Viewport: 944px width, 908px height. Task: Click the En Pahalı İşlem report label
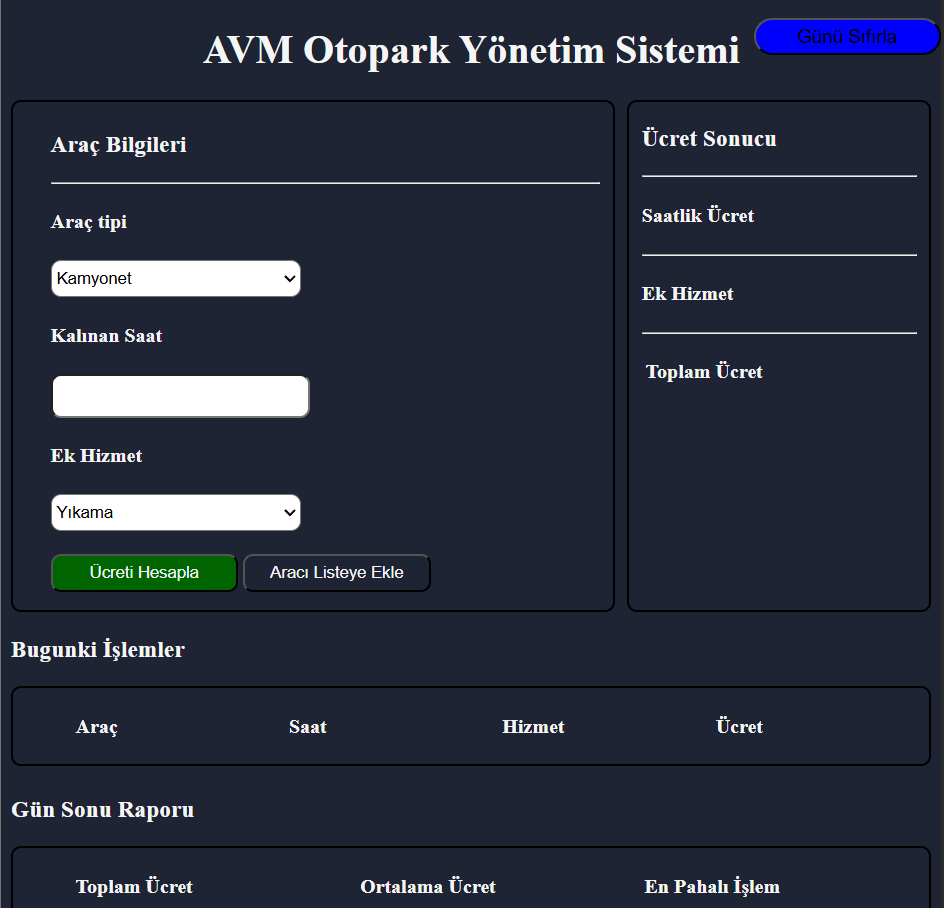[x=712, y=886]
